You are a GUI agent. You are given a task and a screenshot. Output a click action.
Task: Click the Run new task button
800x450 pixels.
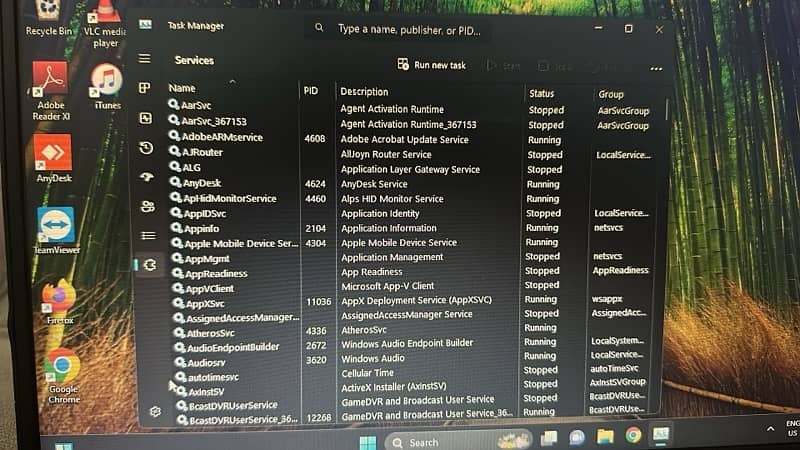(431, 65)
